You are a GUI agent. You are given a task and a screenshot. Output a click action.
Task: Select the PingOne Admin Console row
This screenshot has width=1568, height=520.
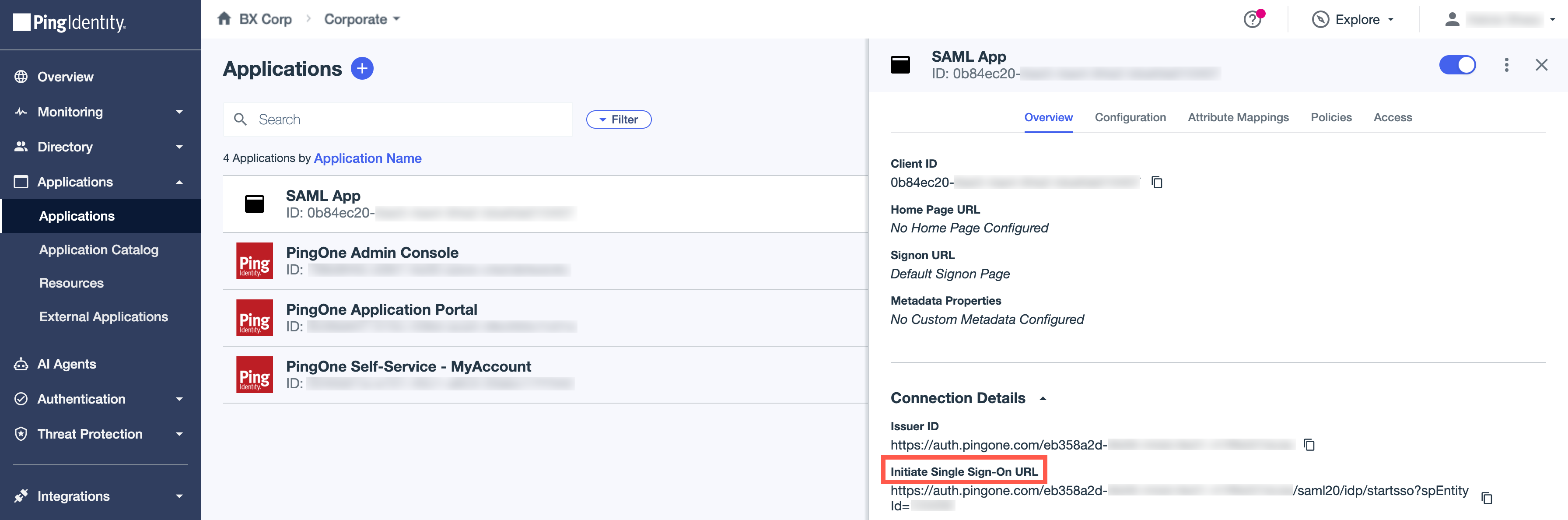(x=545, y=260)
